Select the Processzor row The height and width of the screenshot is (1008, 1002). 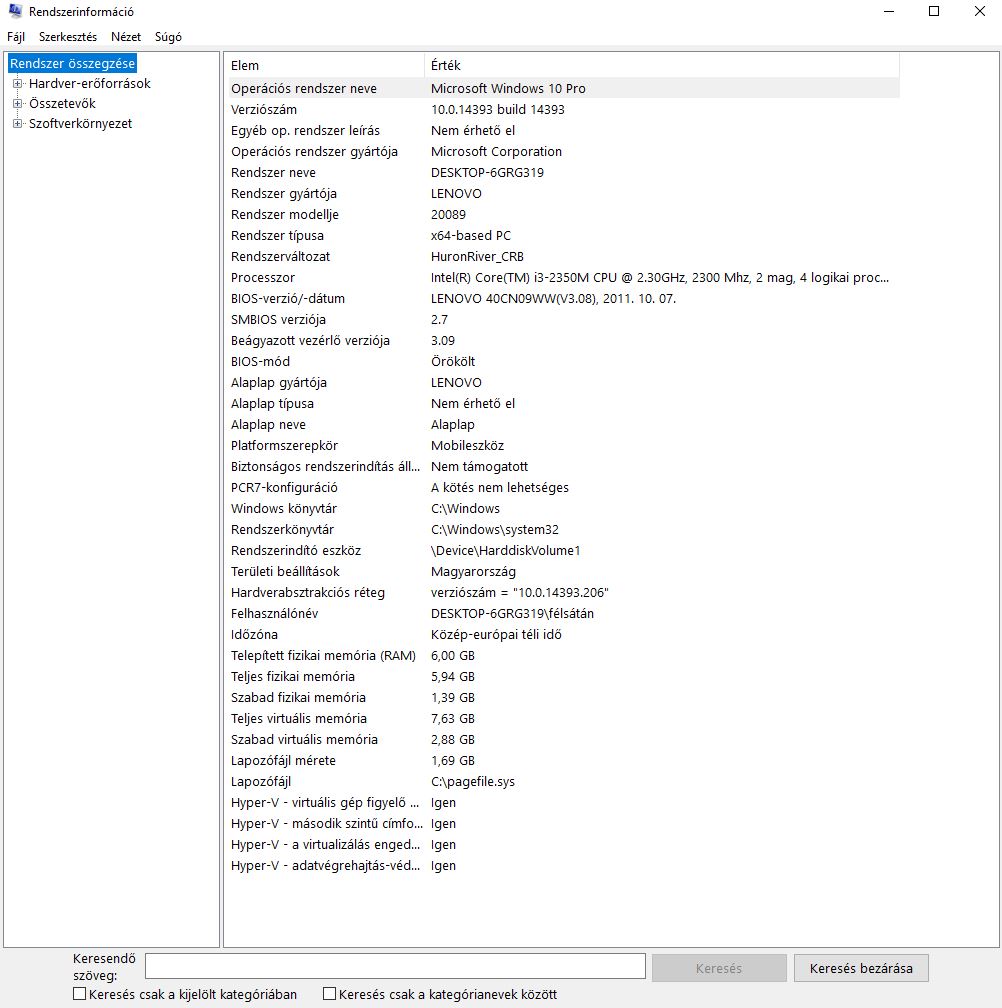564,277
